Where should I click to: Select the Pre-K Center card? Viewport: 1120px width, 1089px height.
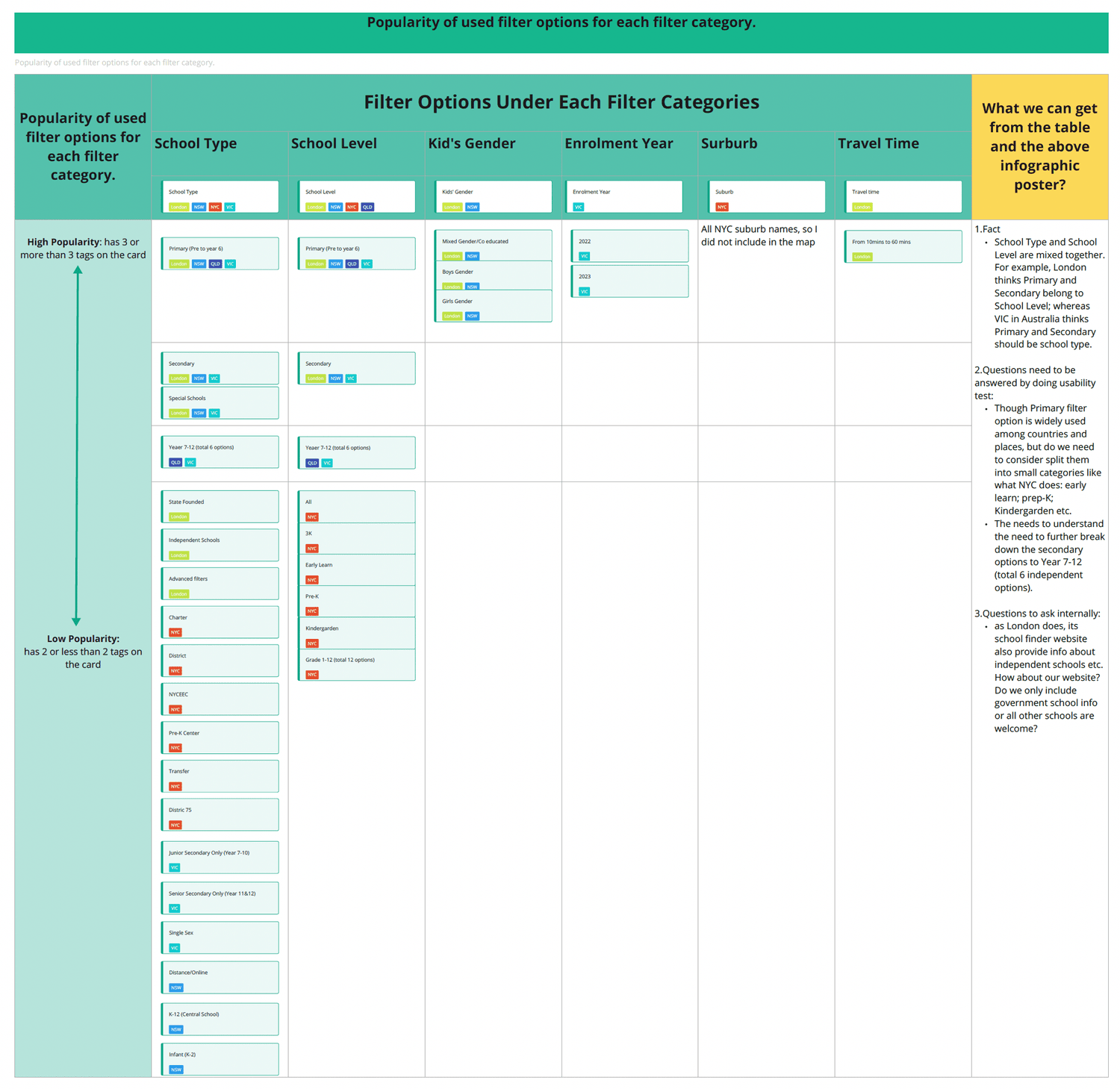coord(220,738)
